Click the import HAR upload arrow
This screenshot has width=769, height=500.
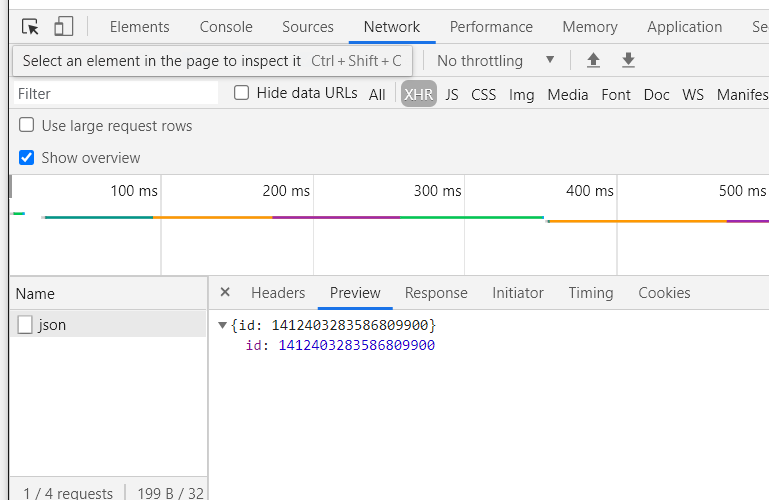coord(593,61)
